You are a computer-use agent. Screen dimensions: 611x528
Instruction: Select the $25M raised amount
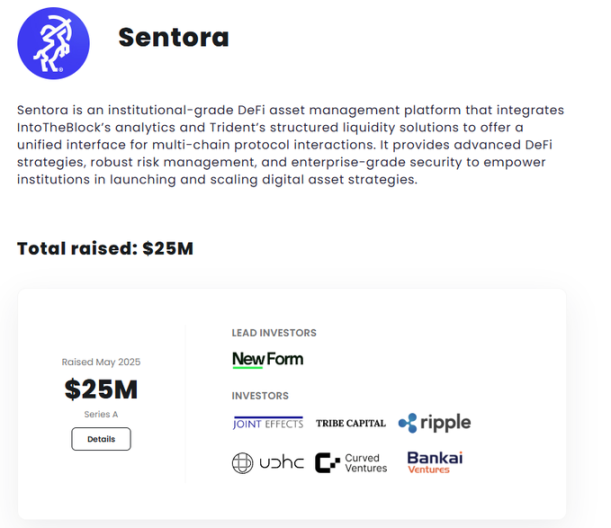pyautogui.click(x=101, y=389)
